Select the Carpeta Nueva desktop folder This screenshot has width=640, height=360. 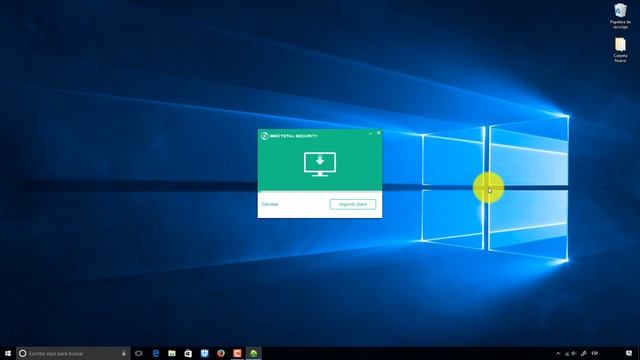point(620,50)
